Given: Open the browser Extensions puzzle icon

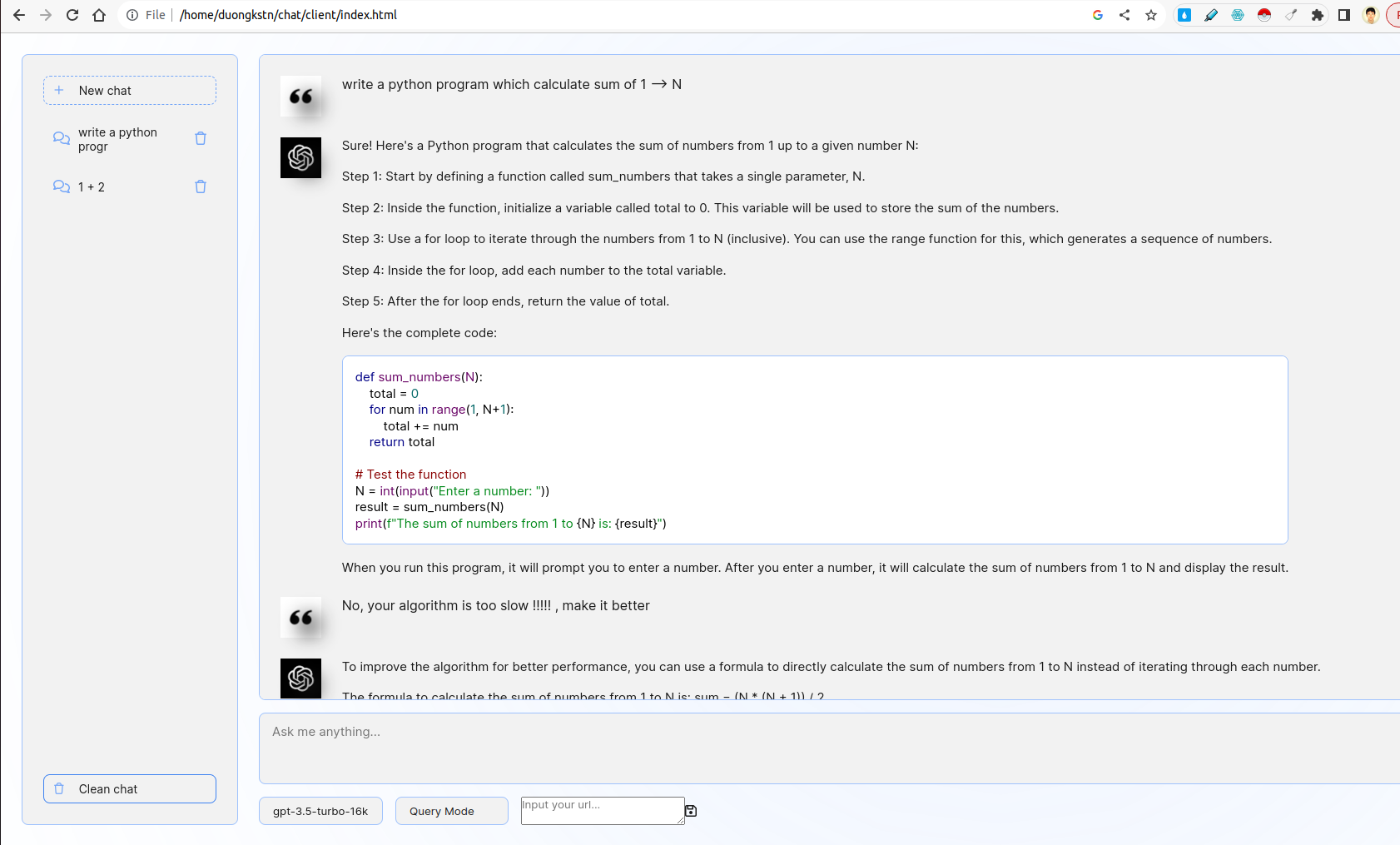Looking at the screenshot, I should tap(1318, 15).
